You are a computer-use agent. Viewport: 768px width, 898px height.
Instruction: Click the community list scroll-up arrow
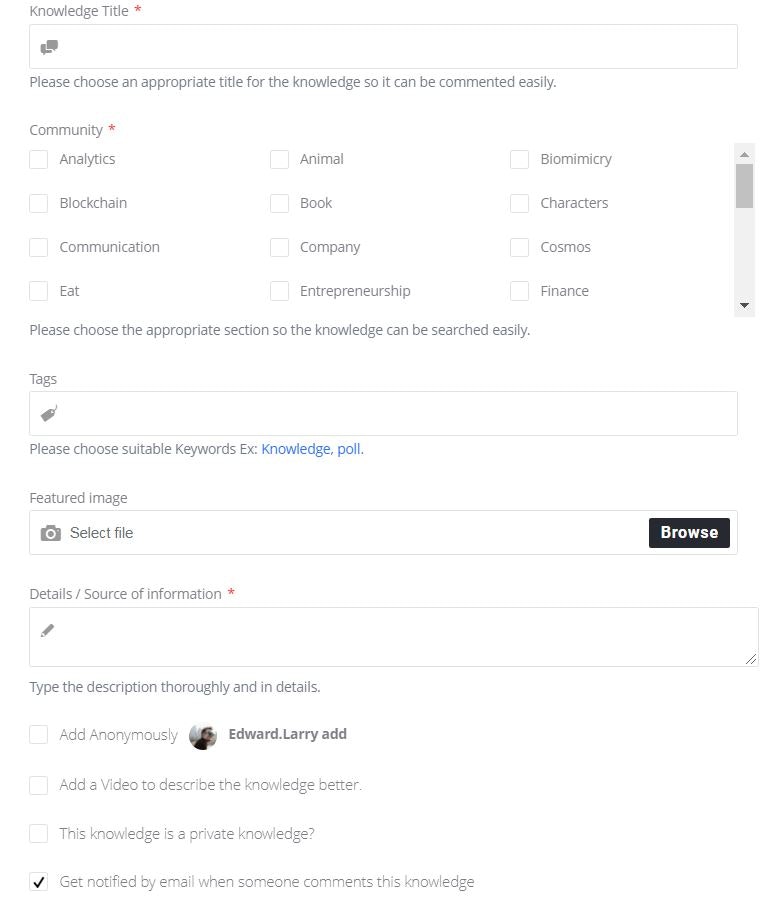pyautogui.click(x=744, y=154)
